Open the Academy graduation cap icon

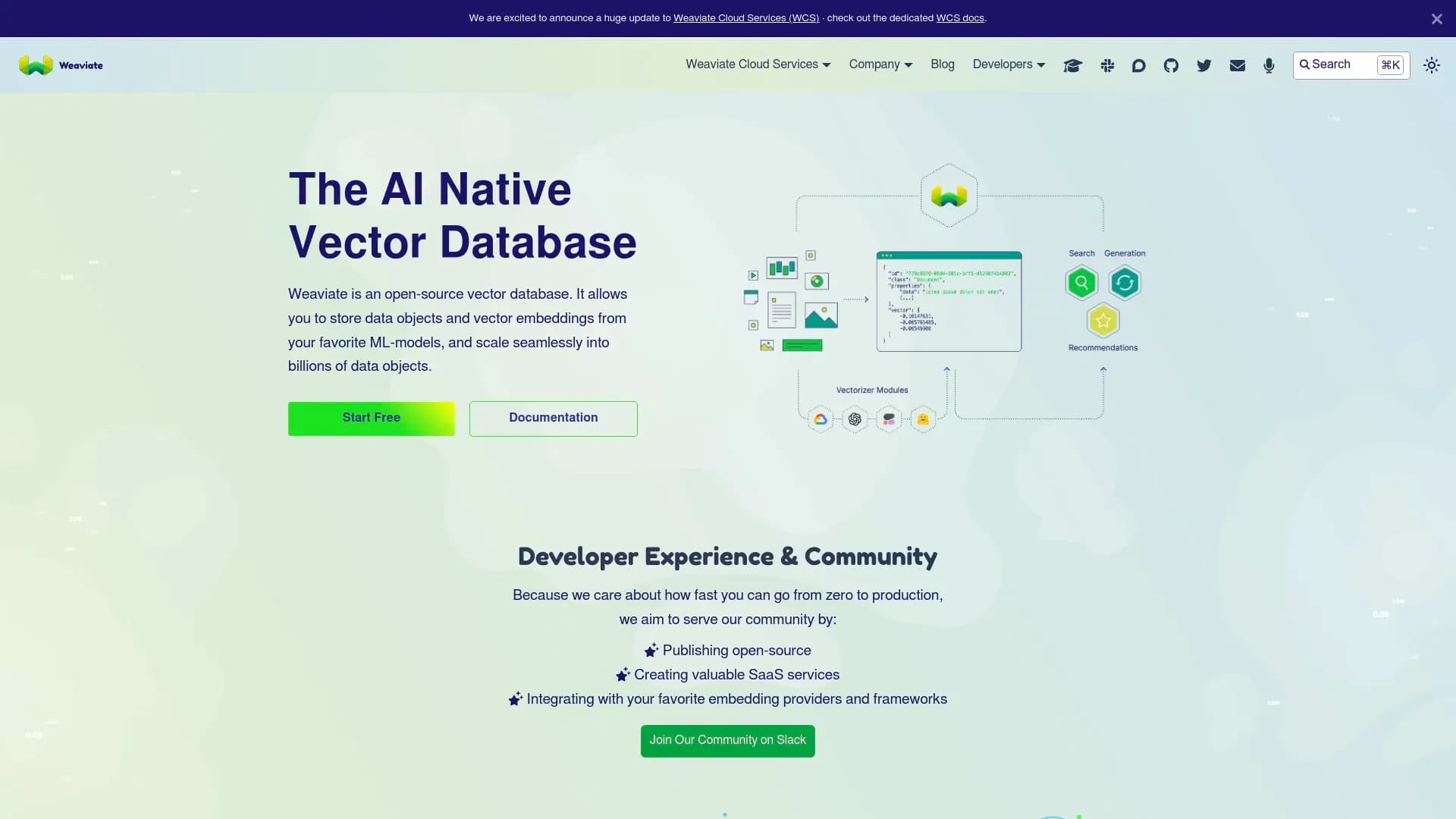1072,65
